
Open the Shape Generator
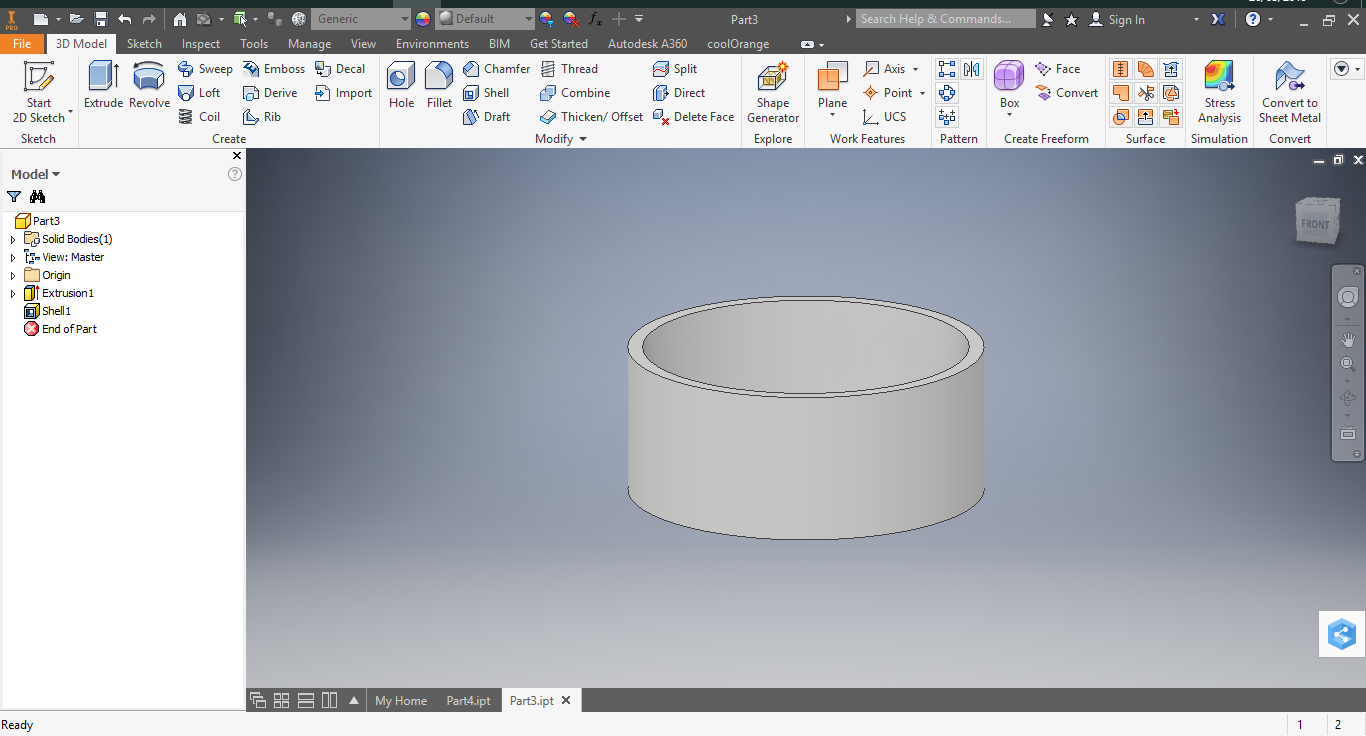773,92
